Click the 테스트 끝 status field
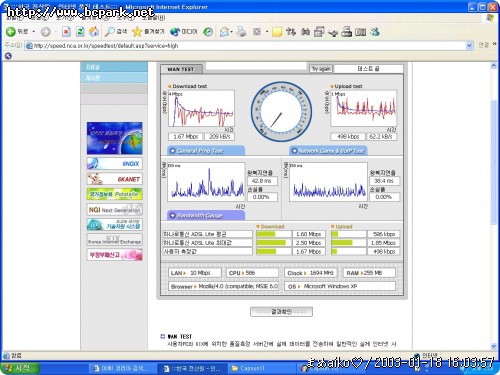Viewport: 500px width, 375px height. pyautogui.click(x=368, y=69)
